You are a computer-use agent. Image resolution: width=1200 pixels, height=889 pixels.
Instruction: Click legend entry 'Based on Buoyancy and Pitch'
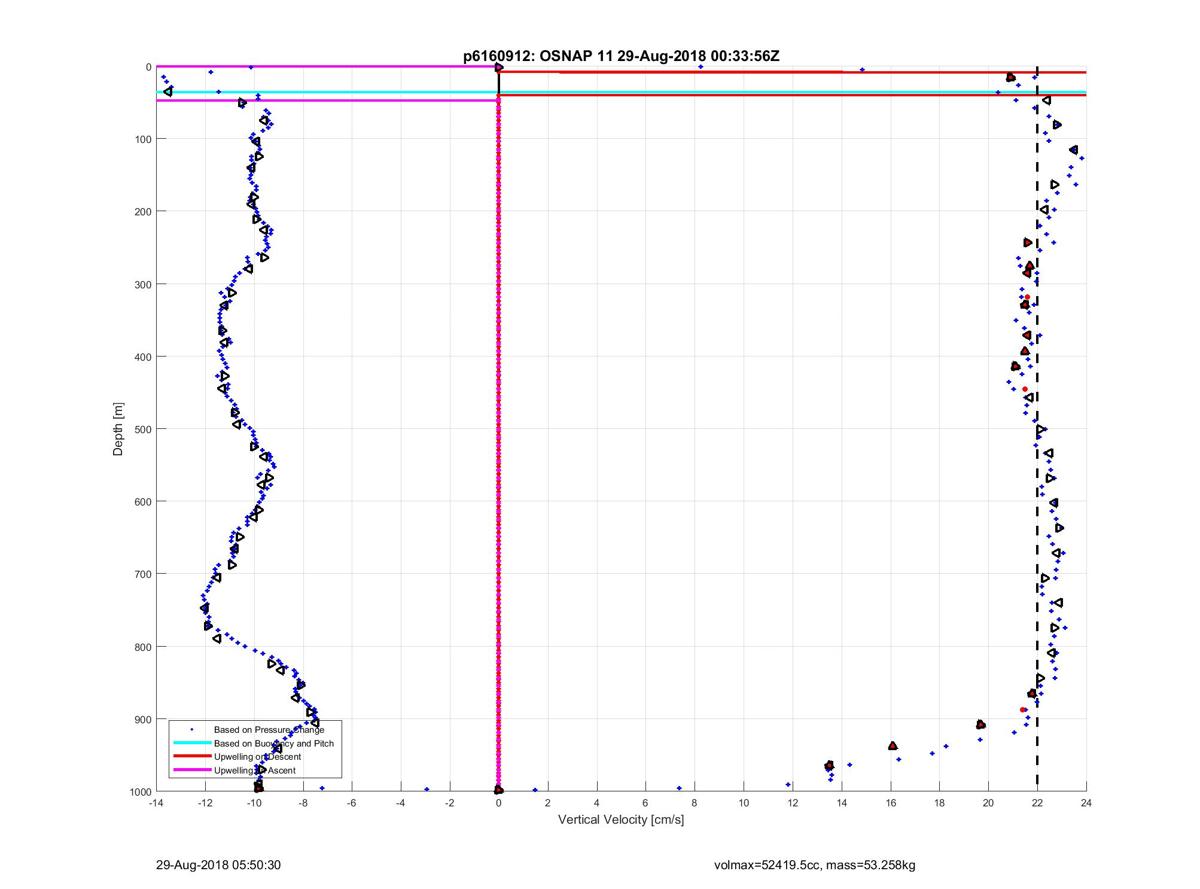(273, 743)
